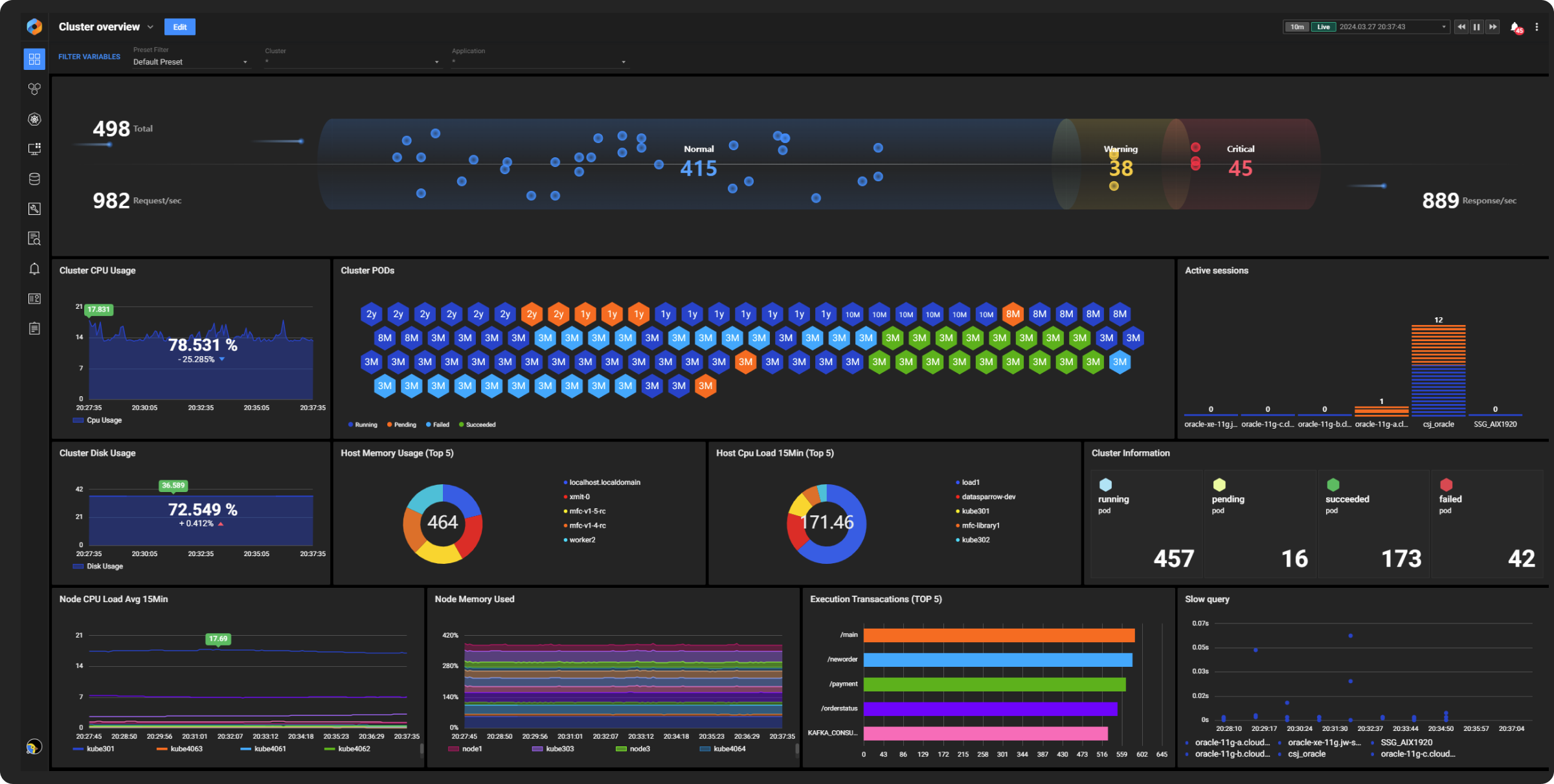This screenshot has height=784, width=1554.
Task: Open the dashboard grid icon in sidebar
Action: coord(34,59)
